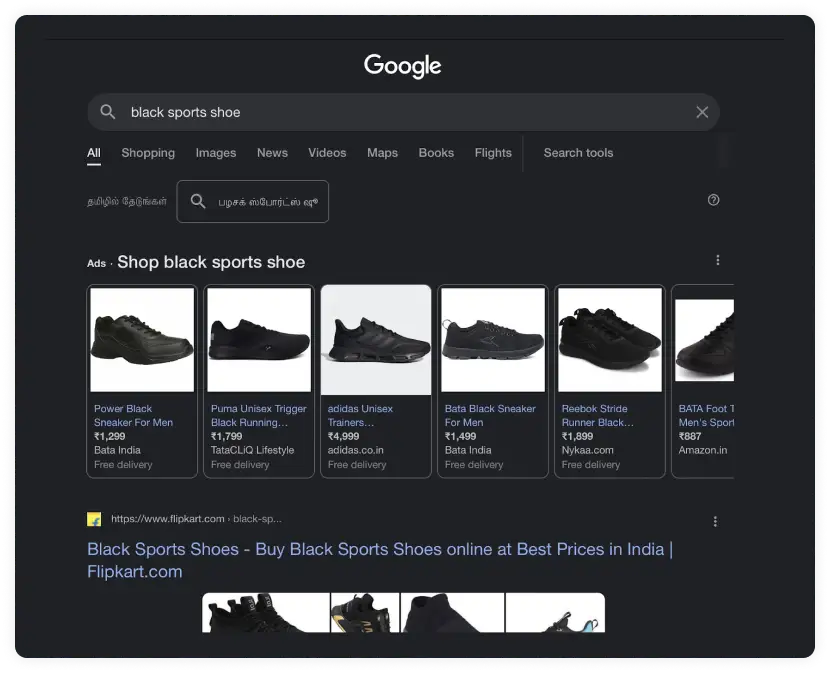The height and width of the screenshot is (673, 830).
Task: Open the Books tab
Action: pyautogui.click(x=436, y=153)
